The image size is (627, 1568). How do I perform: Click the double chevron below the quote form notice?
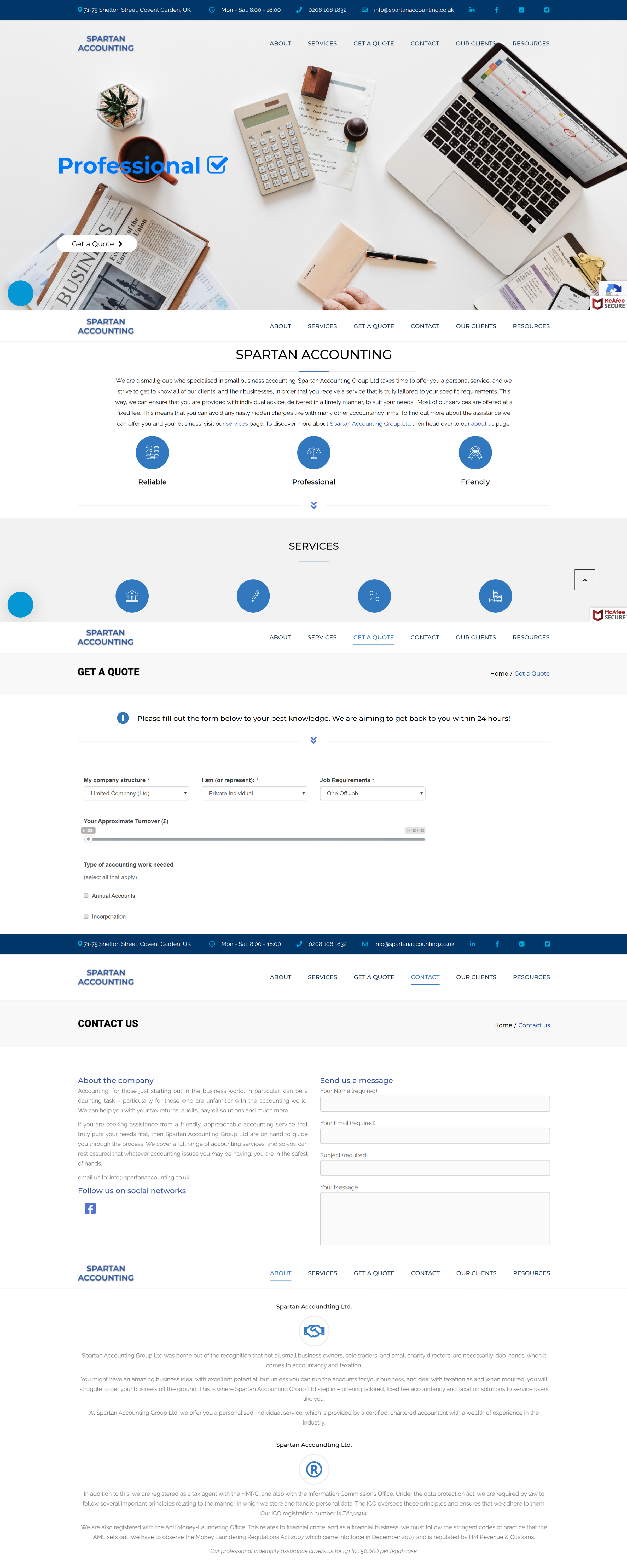(313, 741)
